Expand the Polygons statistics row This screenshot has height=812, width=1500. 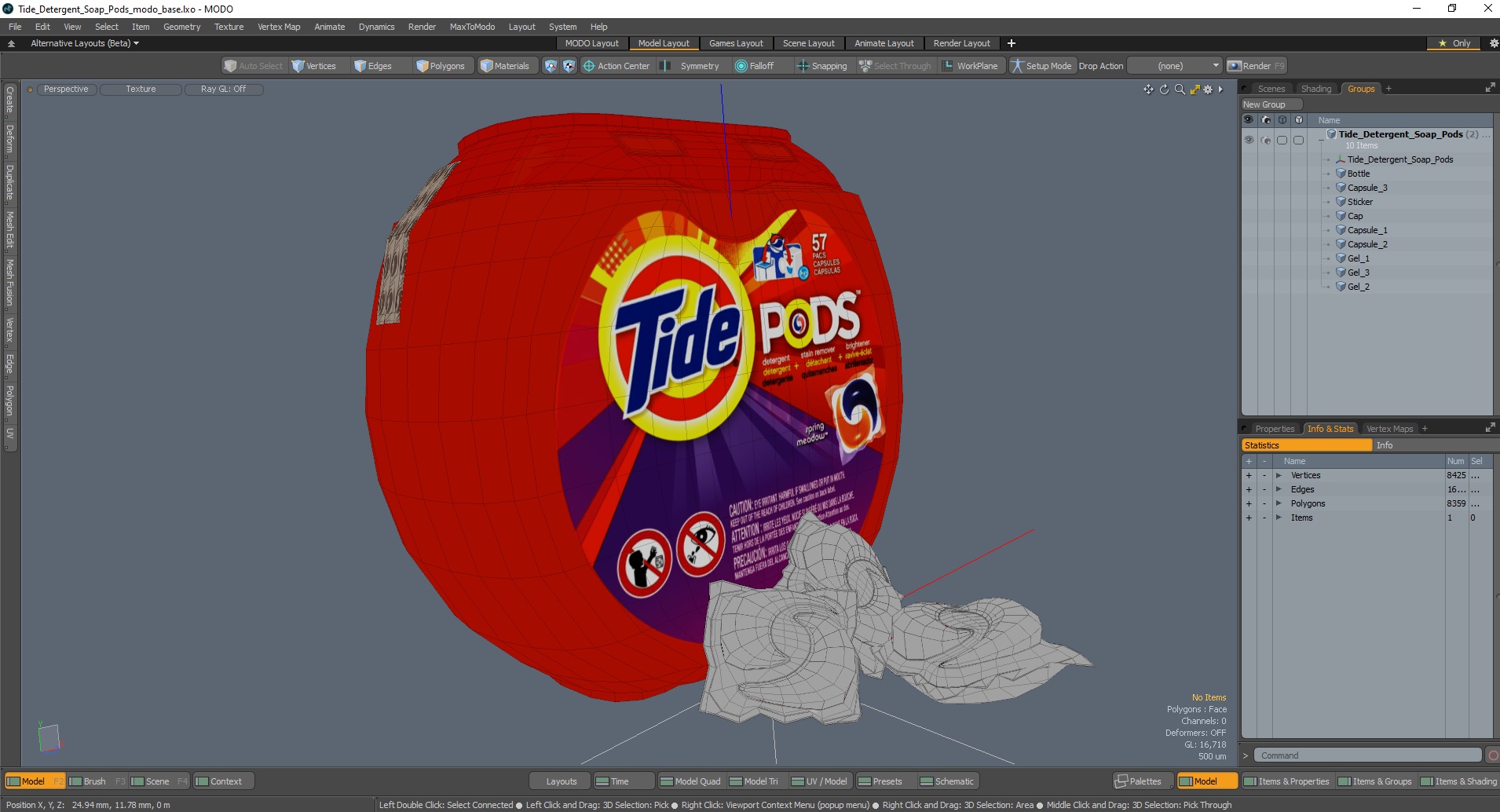[x=1279, y=503]
